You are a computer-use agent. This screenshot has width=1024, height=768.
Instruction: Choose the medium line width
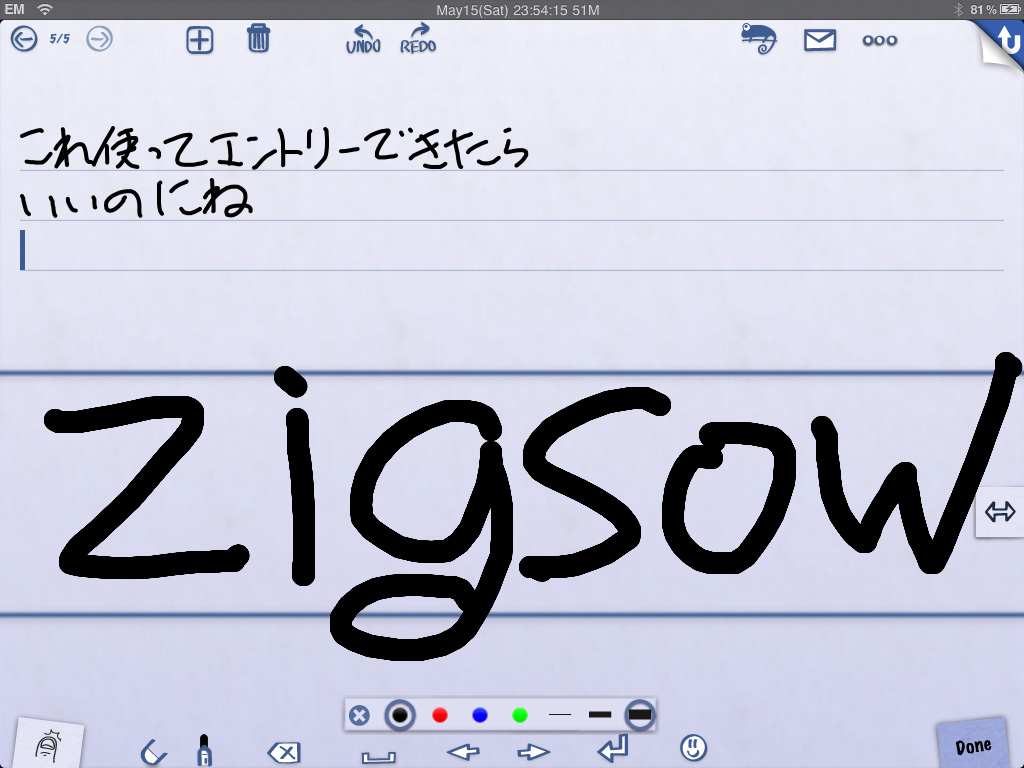(600, 715)
